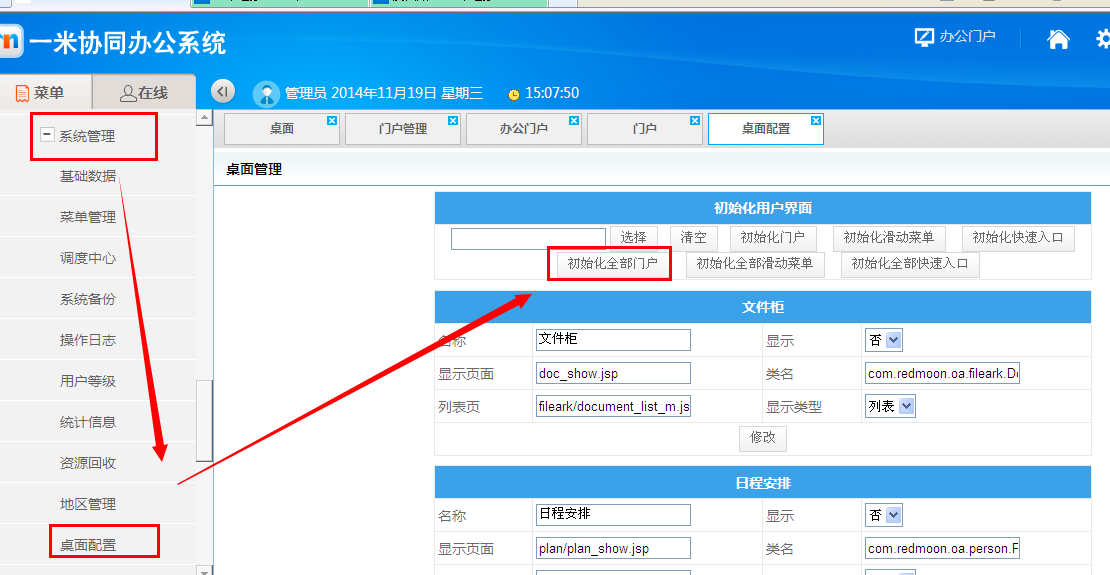
Task: Switch to the 在线 sidebar tab
Action: point(144,93)
